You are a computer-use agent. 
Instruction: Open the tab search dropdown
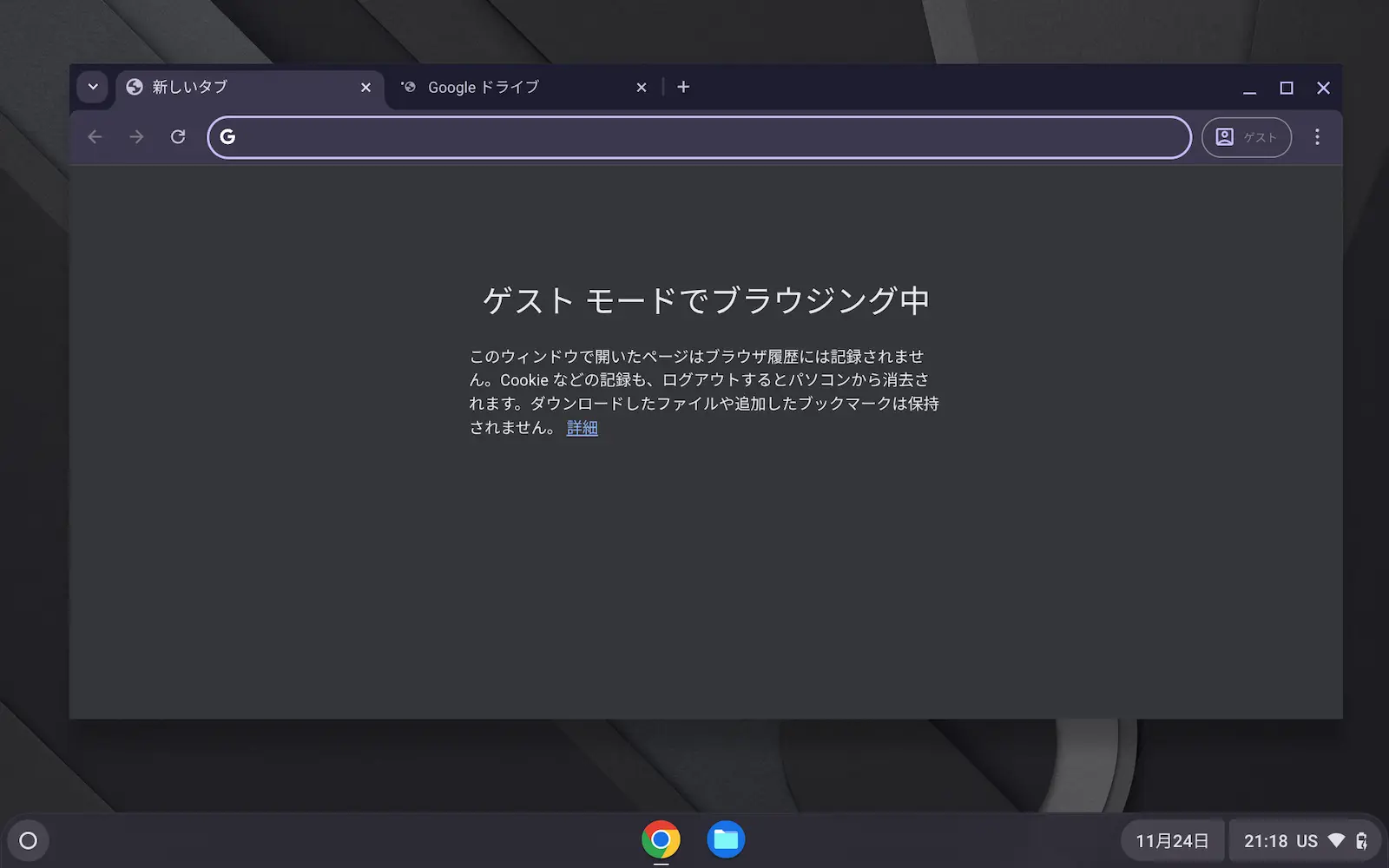92,87
